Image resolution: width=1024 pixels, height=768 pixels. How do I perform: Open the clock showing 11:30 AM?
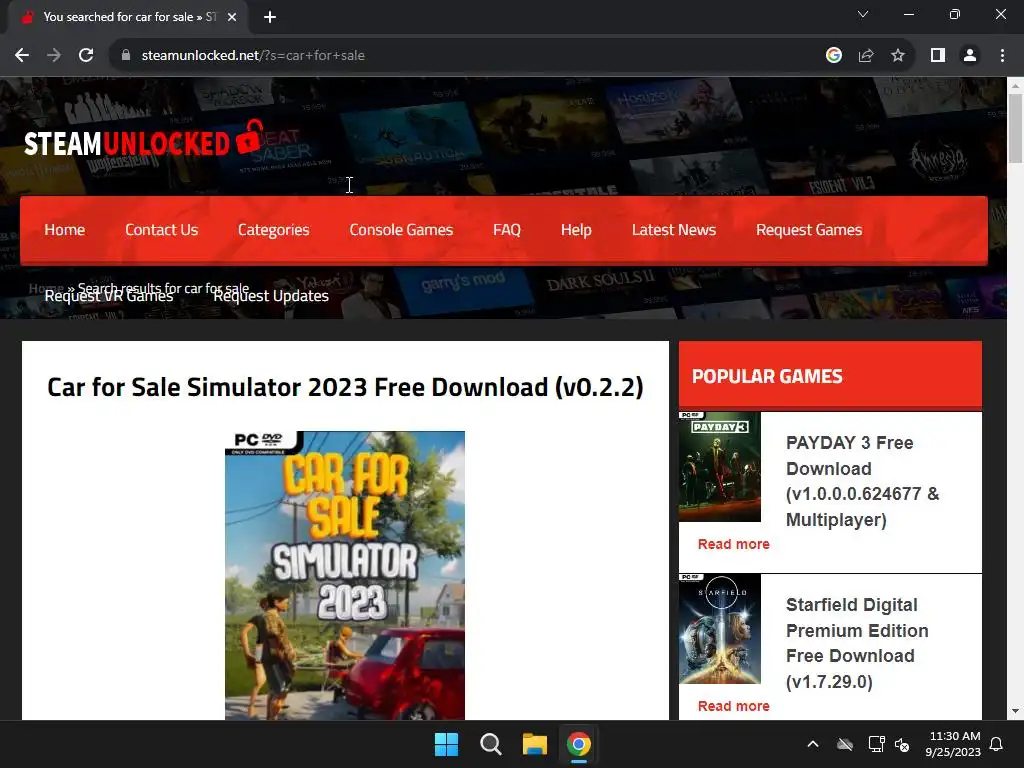pyautogui.click(x=953, y=744)
